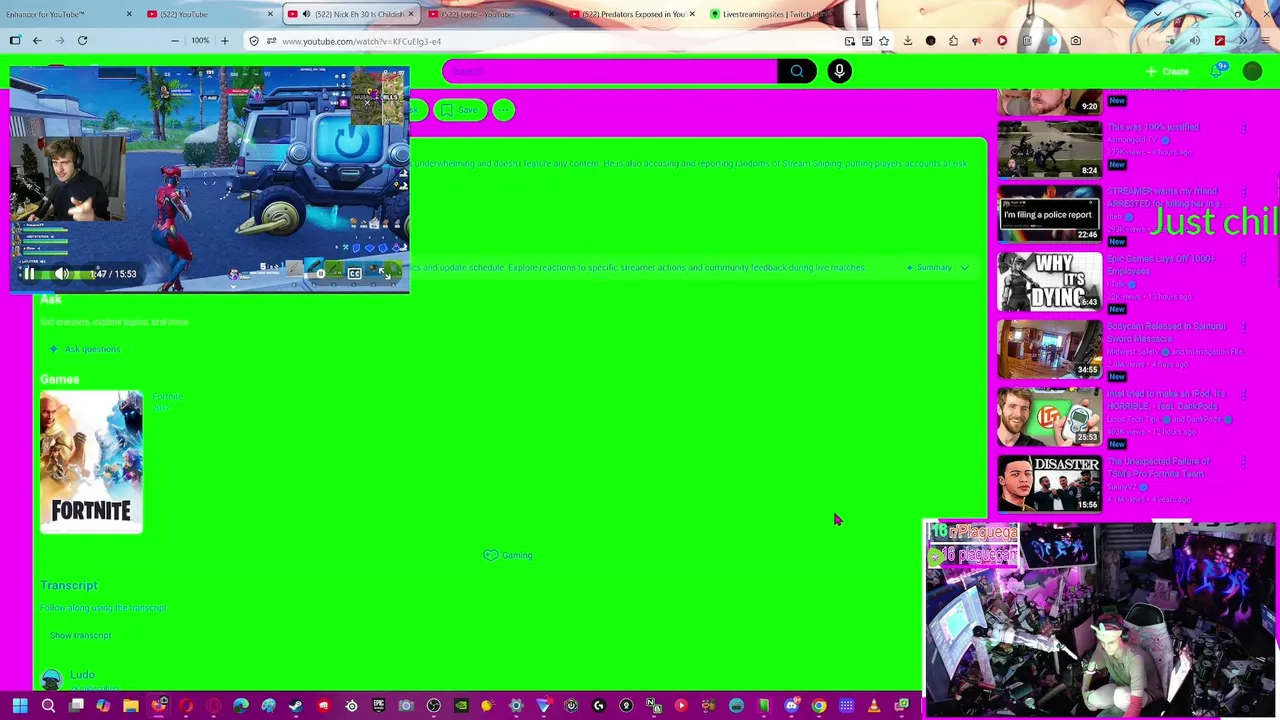1280x720 pixels.
Task: Go back with the browser back arrow
Action: (x=37, y=41)
